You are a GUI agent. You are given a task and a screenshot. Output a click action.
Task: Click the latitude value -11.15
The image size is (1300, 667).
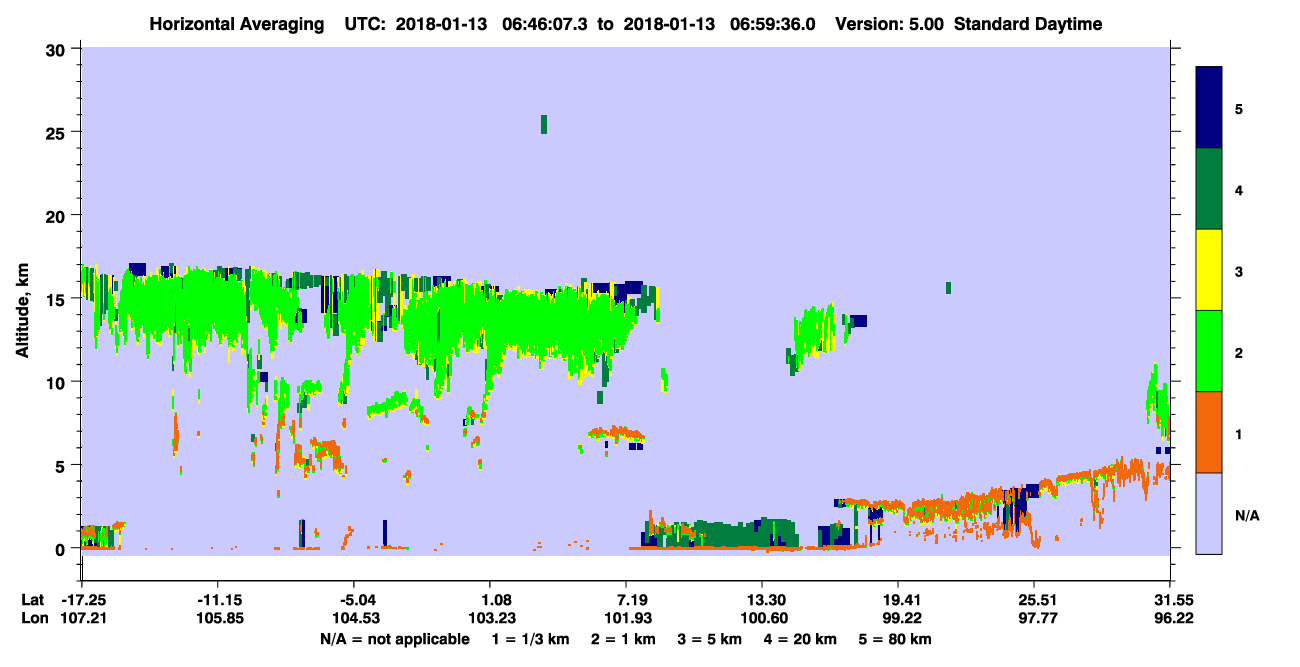coord(218,600)
